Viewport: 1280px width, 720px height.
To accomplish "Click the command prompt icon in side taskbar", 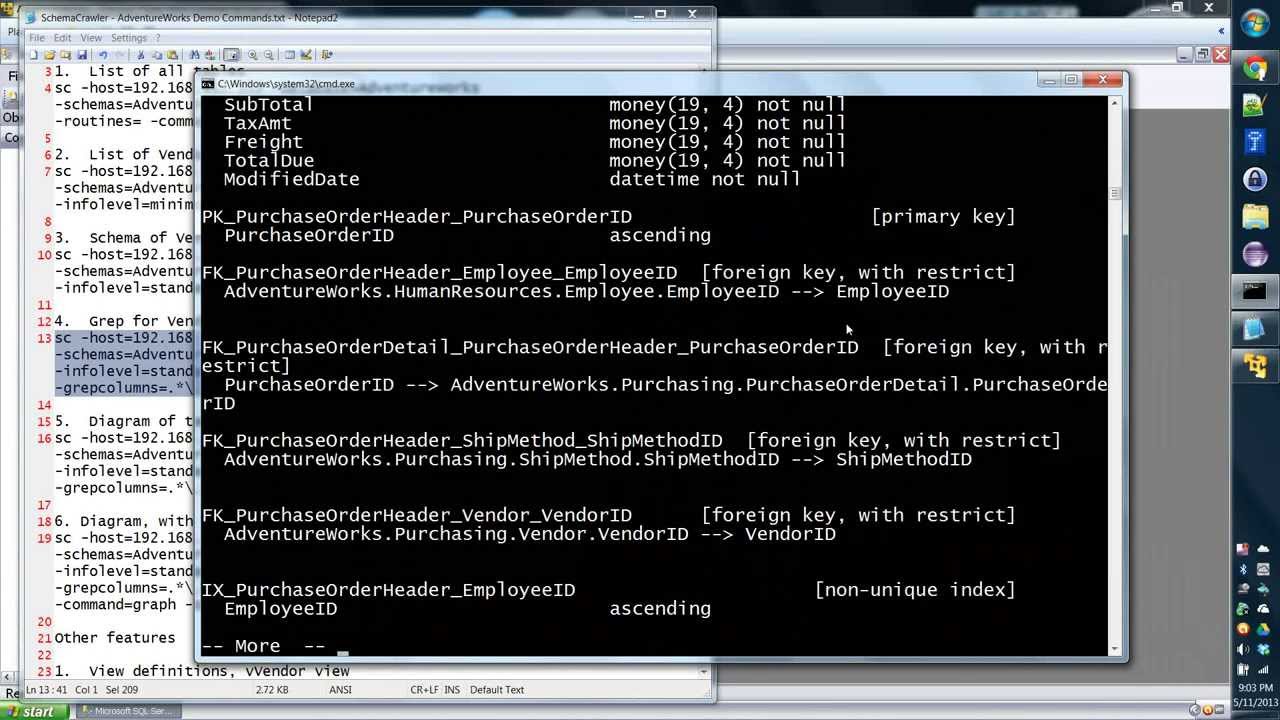I will [x=1255, y=292].
